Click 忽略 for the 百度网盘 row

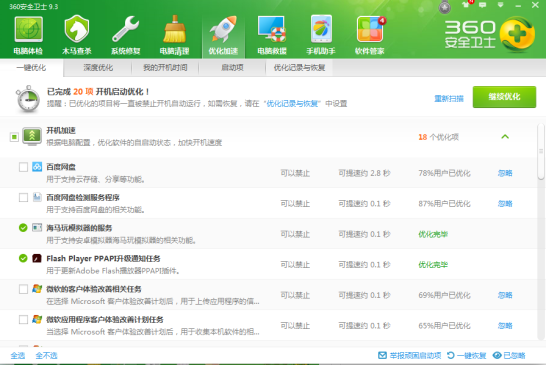505,173
